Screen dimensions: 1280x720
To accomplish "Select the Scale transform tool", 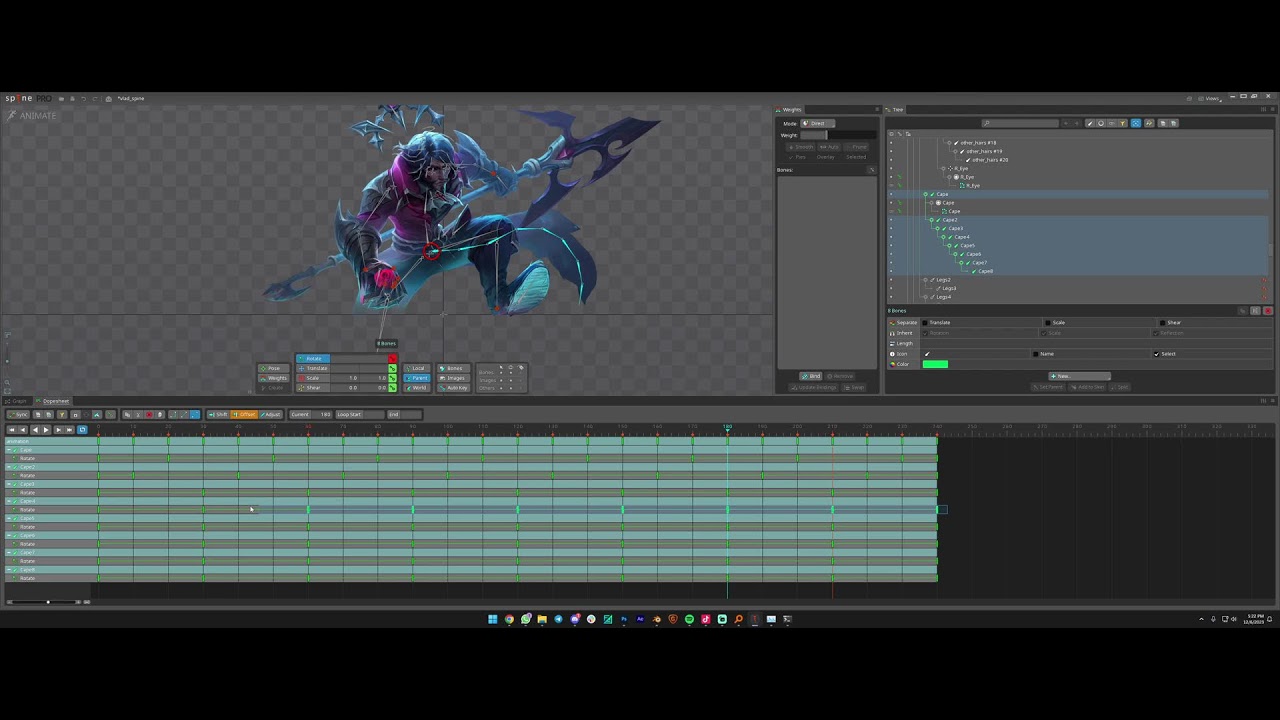I will 313,378.
